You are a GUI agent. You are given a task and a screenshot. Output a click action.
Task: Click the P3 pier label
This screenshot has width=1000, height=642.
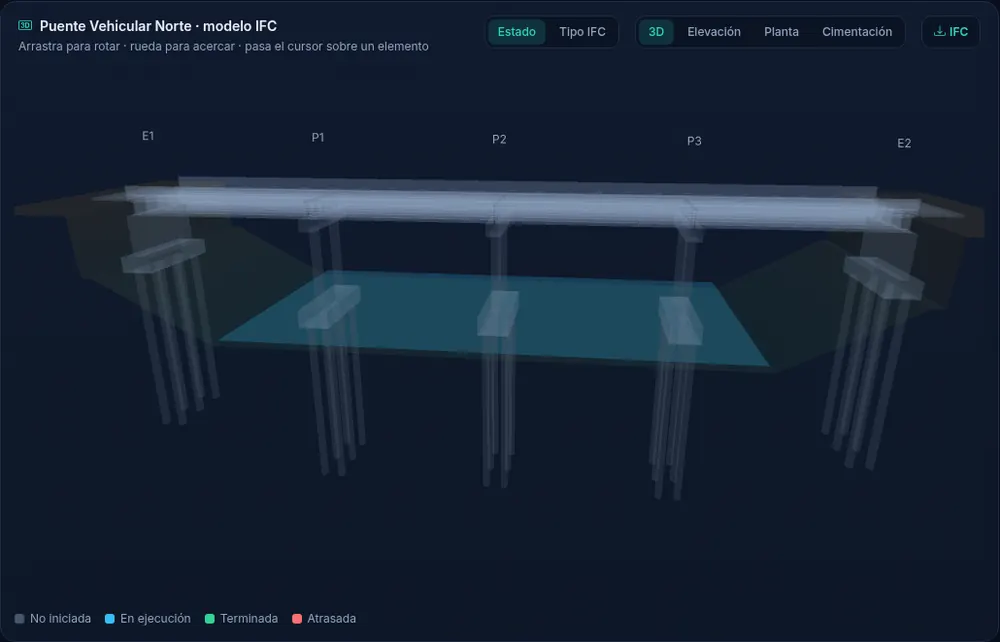pos(694,142)
